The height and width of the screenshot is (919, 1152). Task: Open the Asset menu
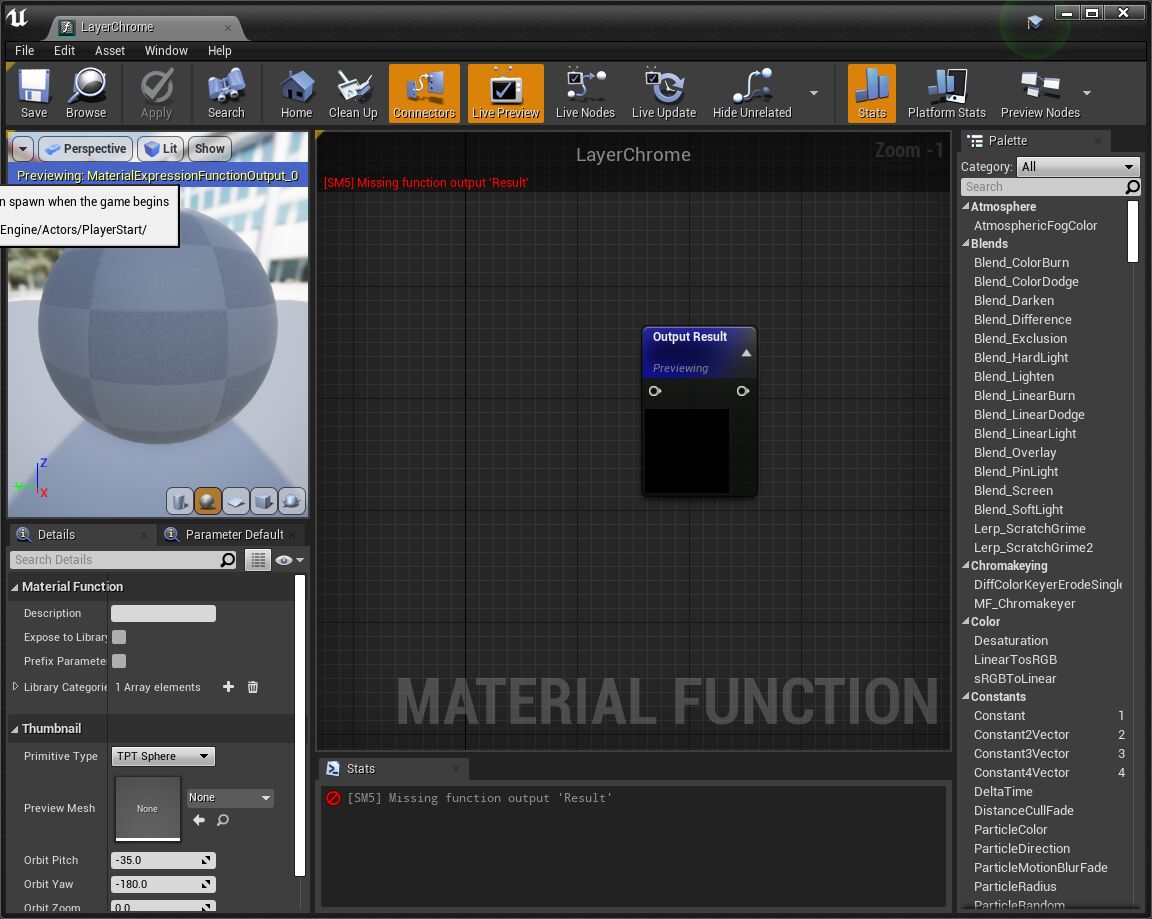[x=110, y=50]
